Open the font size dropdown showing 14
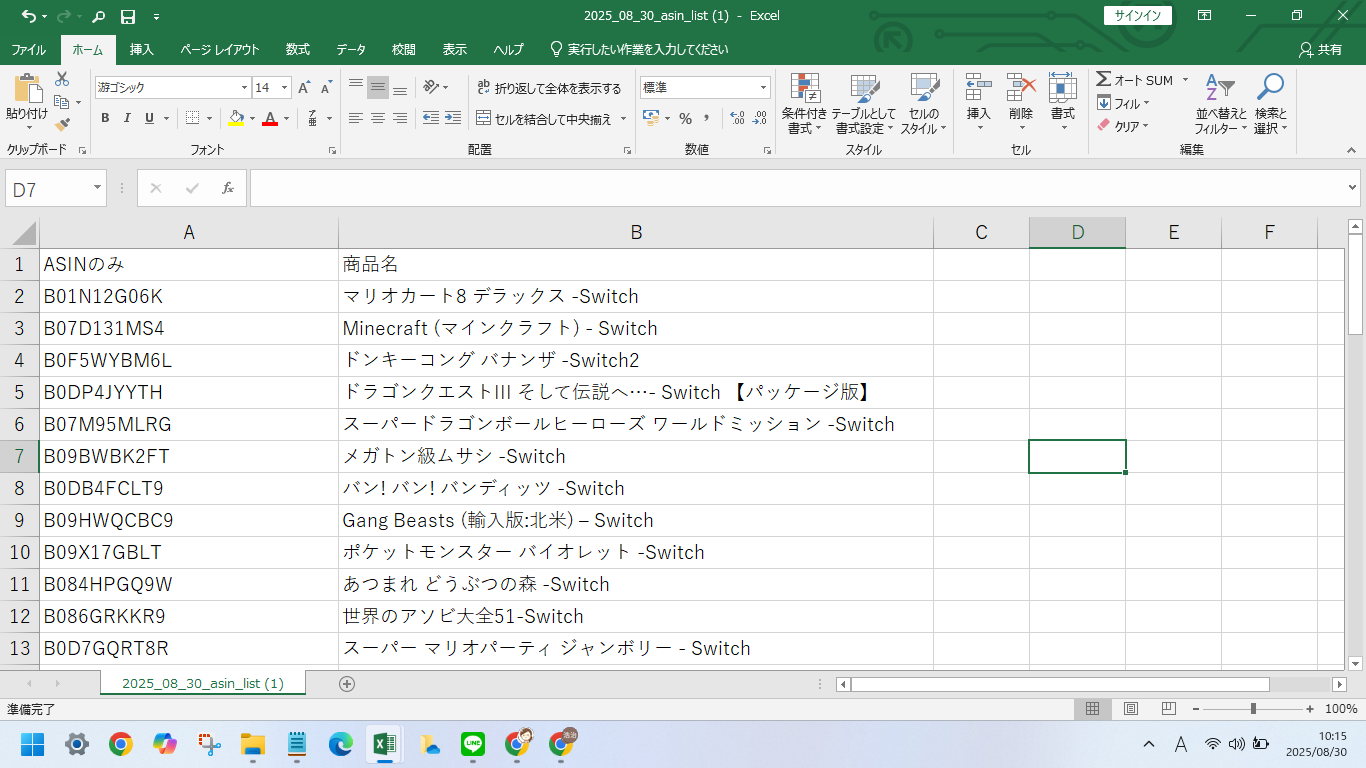The width and height of the screenshot is (1366, 768). coord(284,88)
